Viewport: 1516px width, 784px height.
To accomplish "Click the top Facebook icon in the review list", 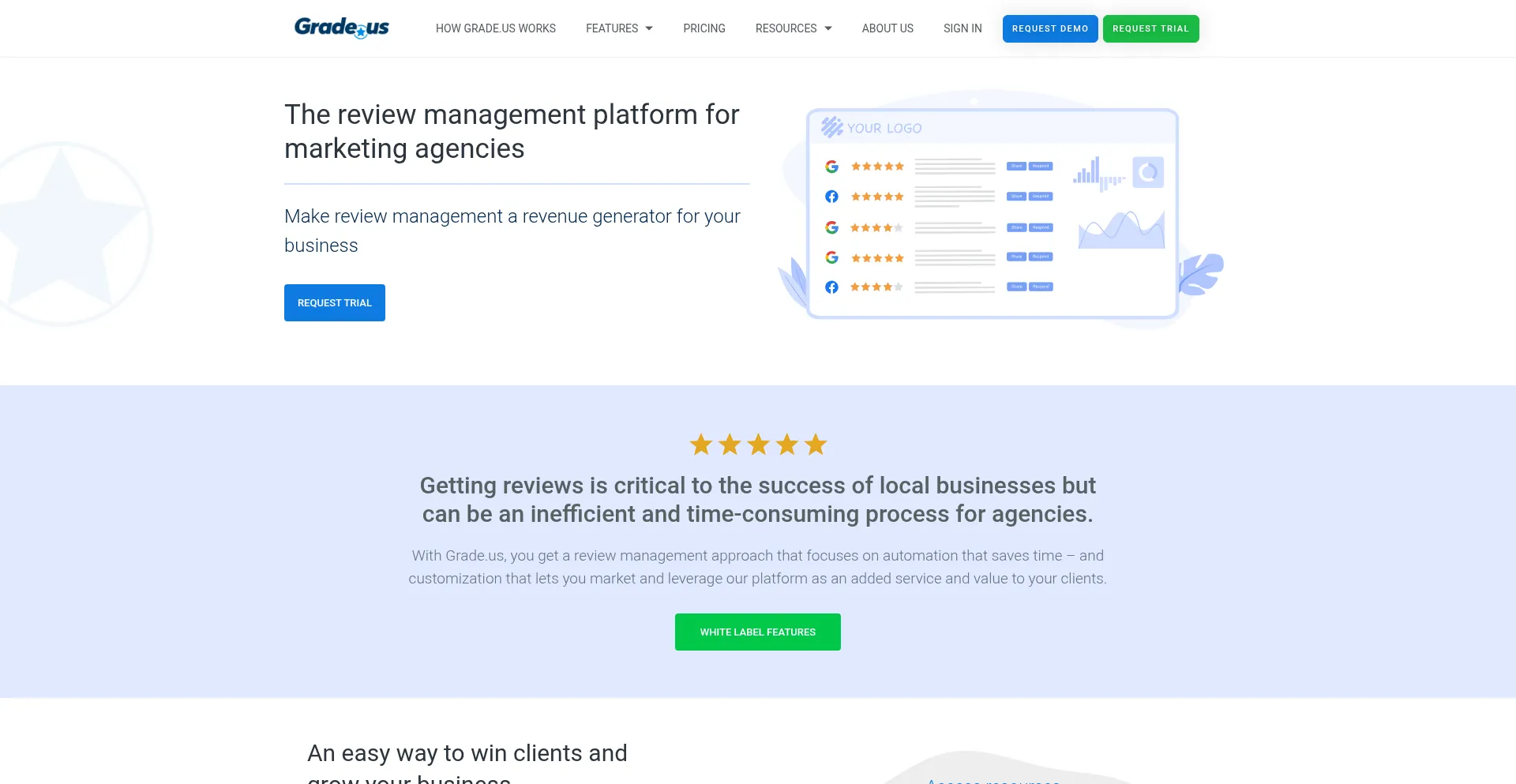I will 831,197.
